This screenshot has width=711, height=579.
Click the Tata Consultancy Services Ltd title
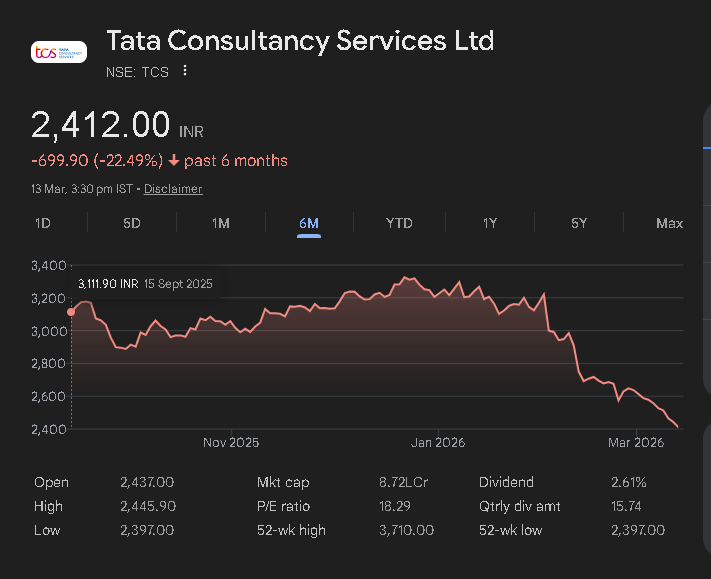[x=300, y=42]
